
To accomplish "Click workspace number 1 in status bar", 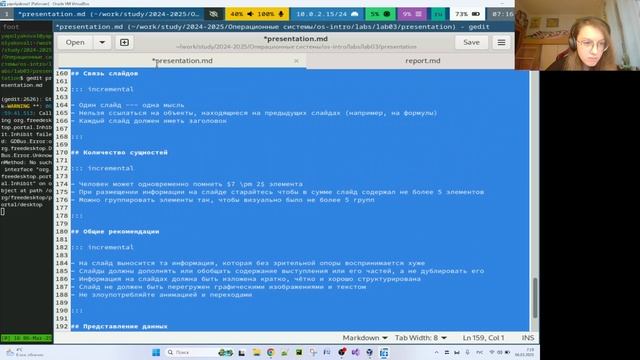I will pos(7,14).
